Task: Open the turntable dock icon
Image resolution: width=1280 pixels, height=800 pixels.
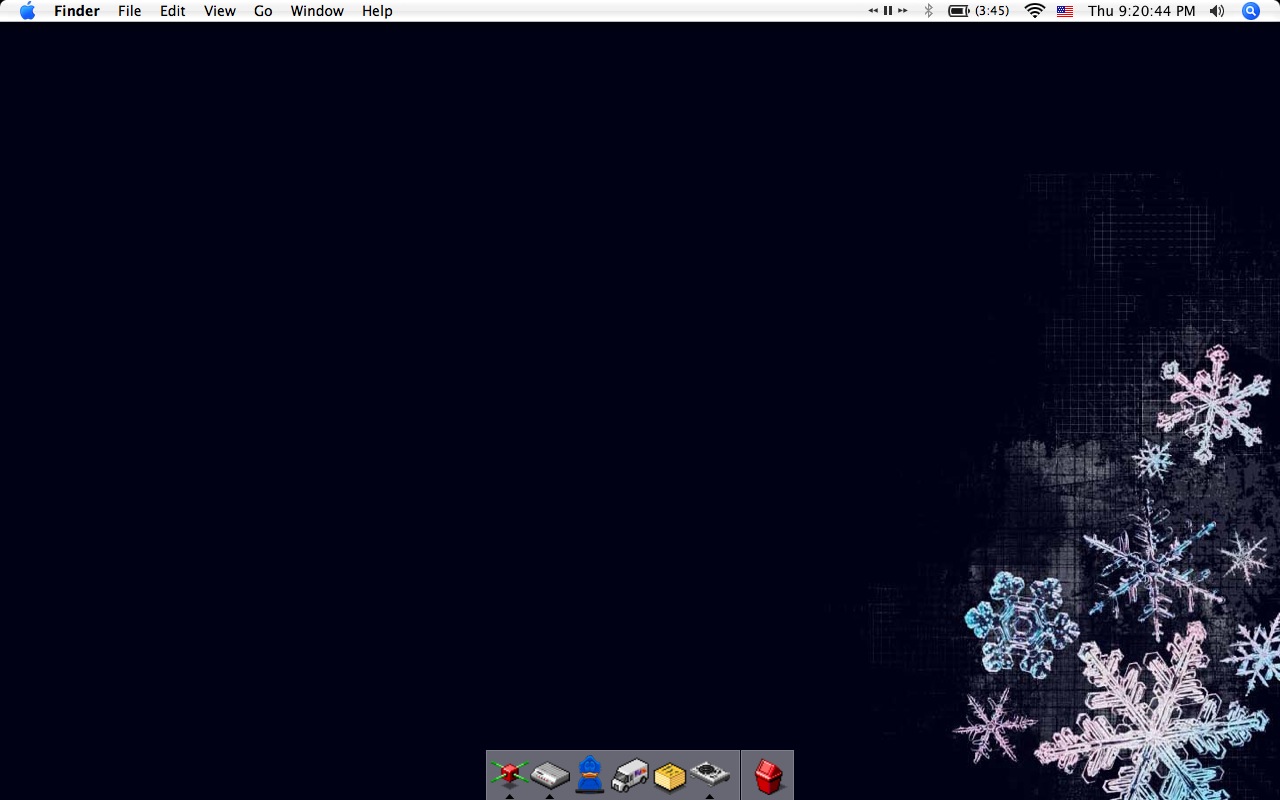Action: [x=710, y=774]
